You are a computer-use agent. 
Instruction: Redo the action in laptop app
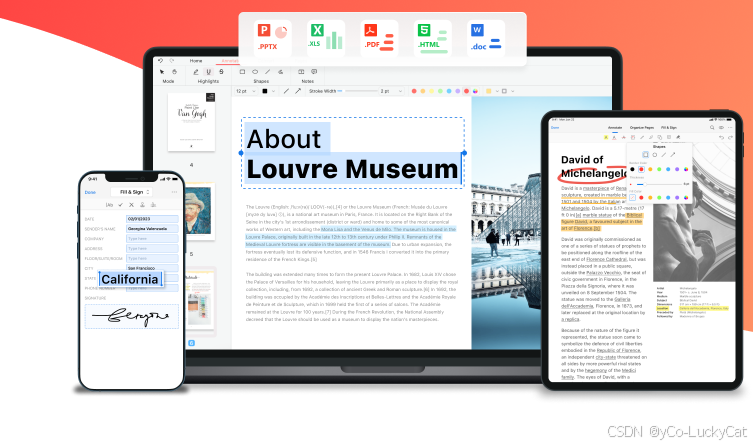pyautogui.click(x=171, y=61)
